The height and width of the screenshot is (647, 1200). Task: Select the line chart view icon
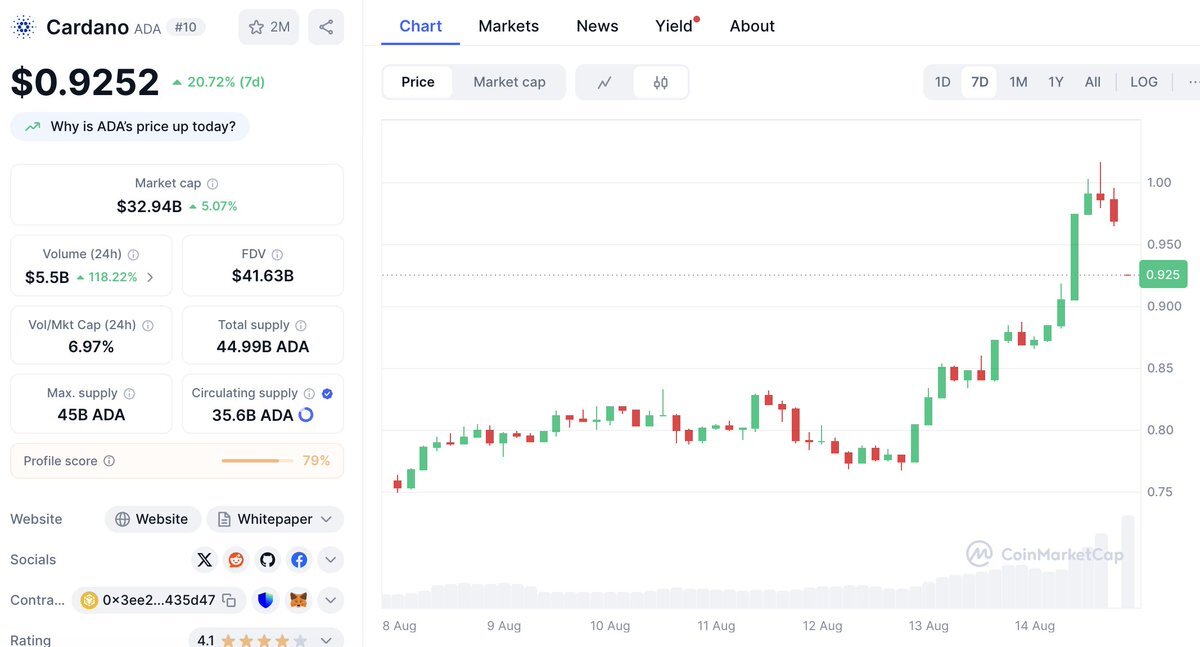coord(604,82)
